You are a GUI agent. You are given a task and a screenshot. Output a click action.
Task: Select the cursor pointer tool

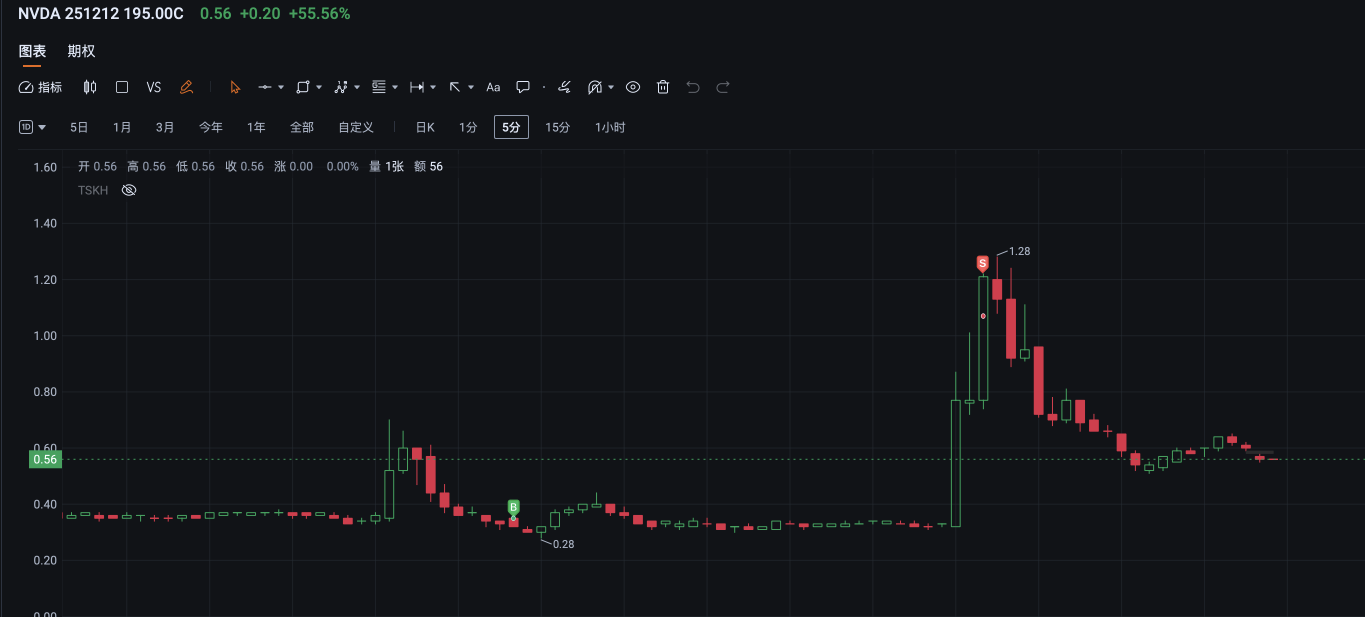(235, 87)
